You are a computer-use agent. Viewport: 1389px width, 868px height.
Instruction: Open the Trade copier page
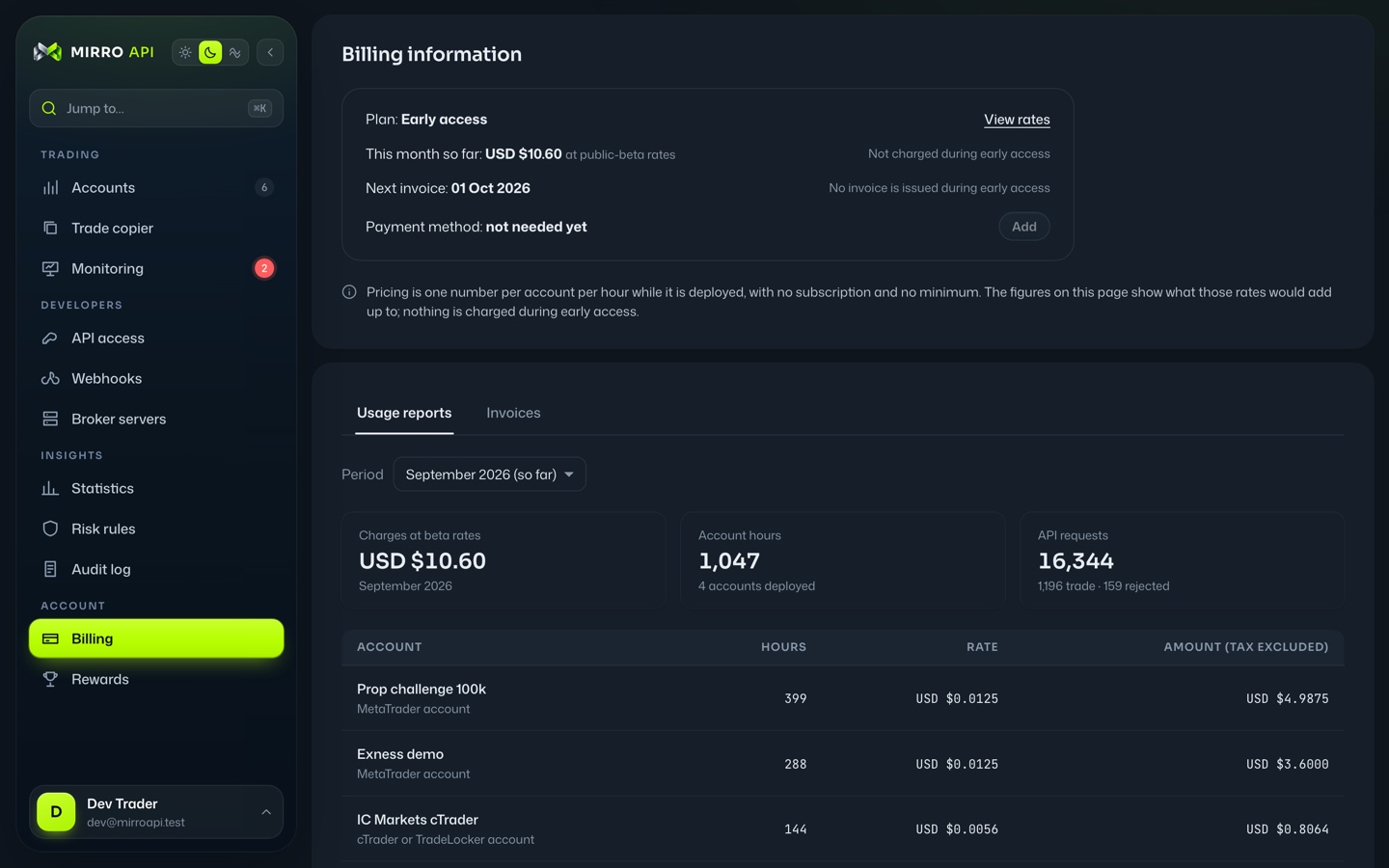click(156, 228)
